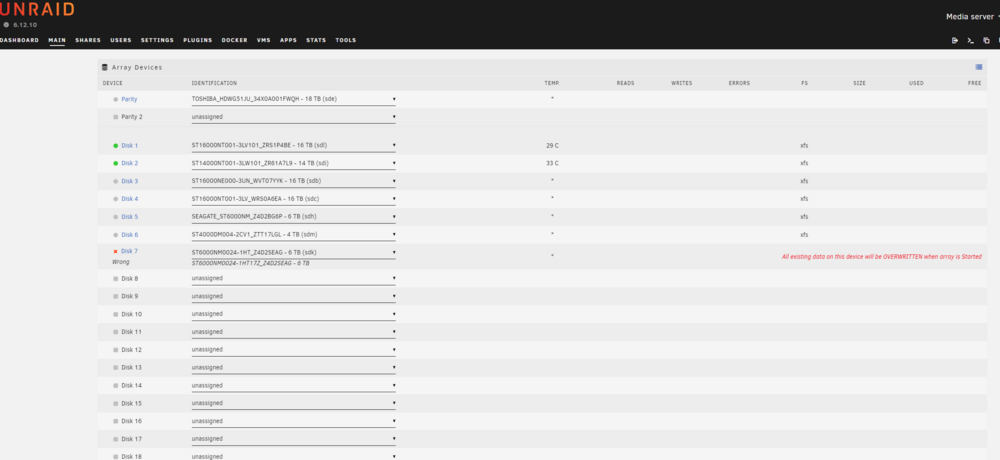Open the Disk 2 link
Screen dimensions: 1000x460
[x=129, y=163]
